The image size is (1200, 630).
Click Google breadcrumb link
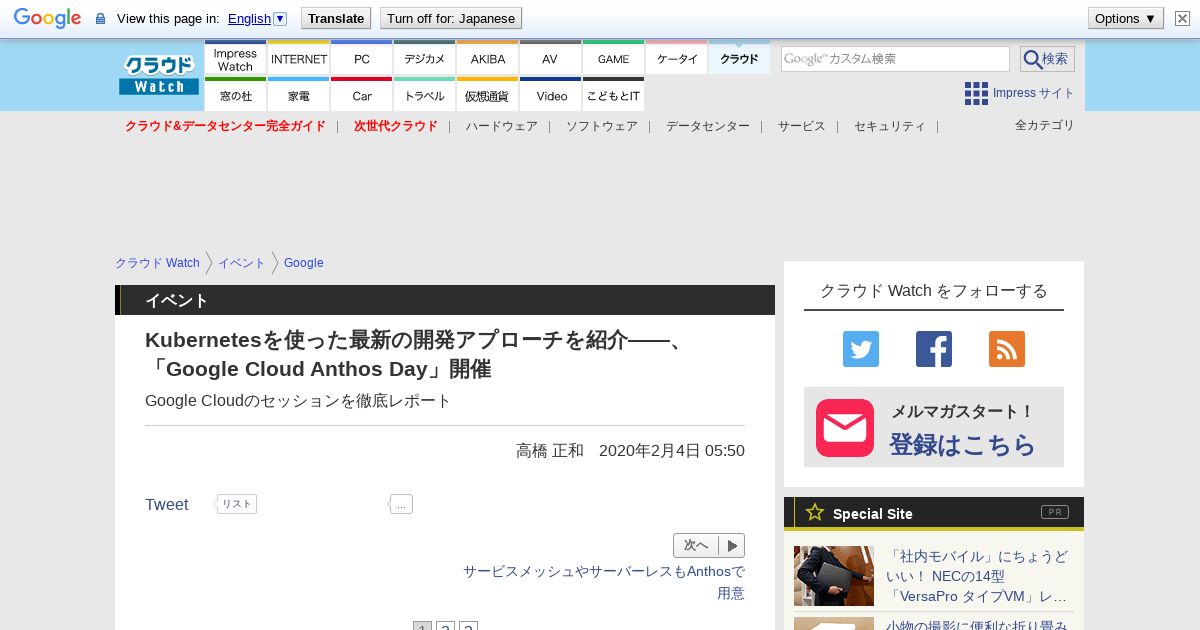(304, 263)
